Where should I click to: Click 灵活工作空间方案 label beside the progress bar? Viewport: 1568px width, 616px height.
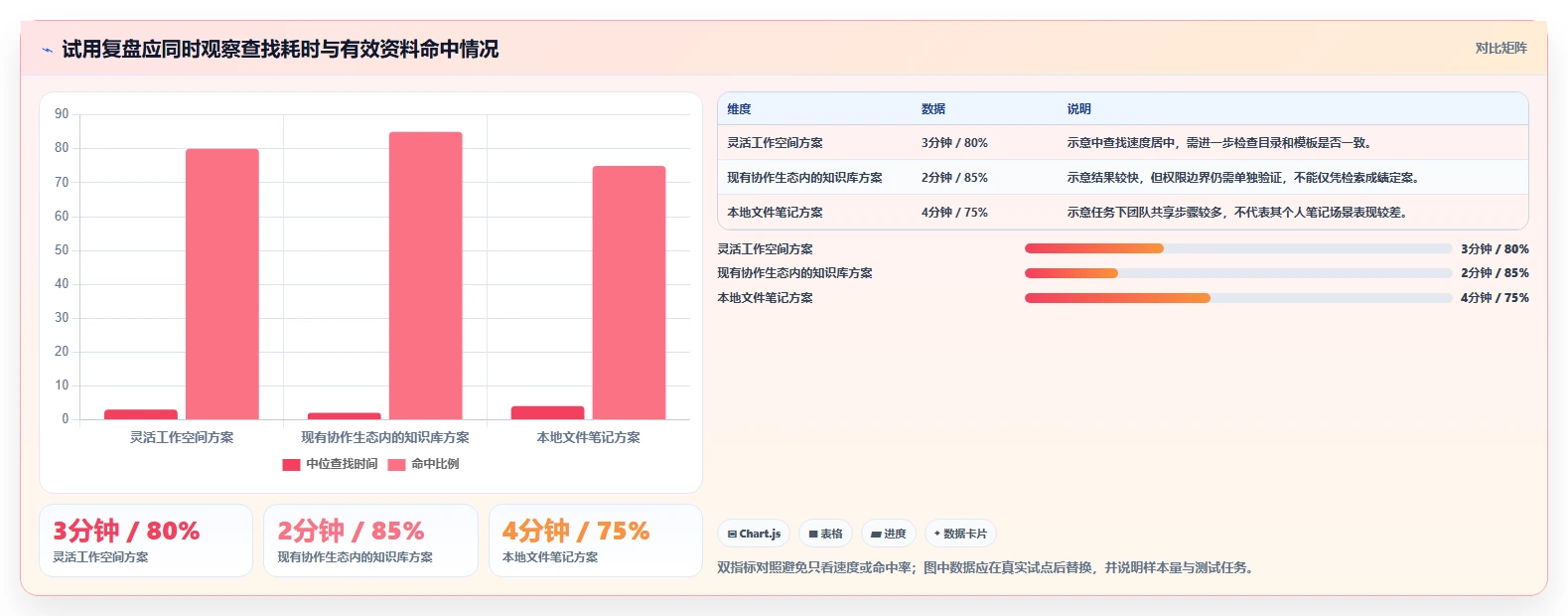click(x=766, y=248)
